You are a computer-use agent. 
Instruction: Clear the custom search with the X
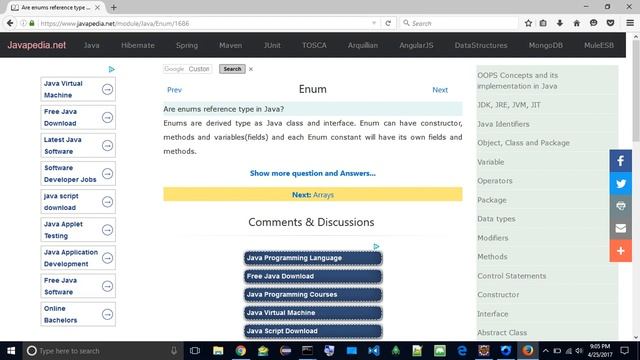(x=251, y=69)
